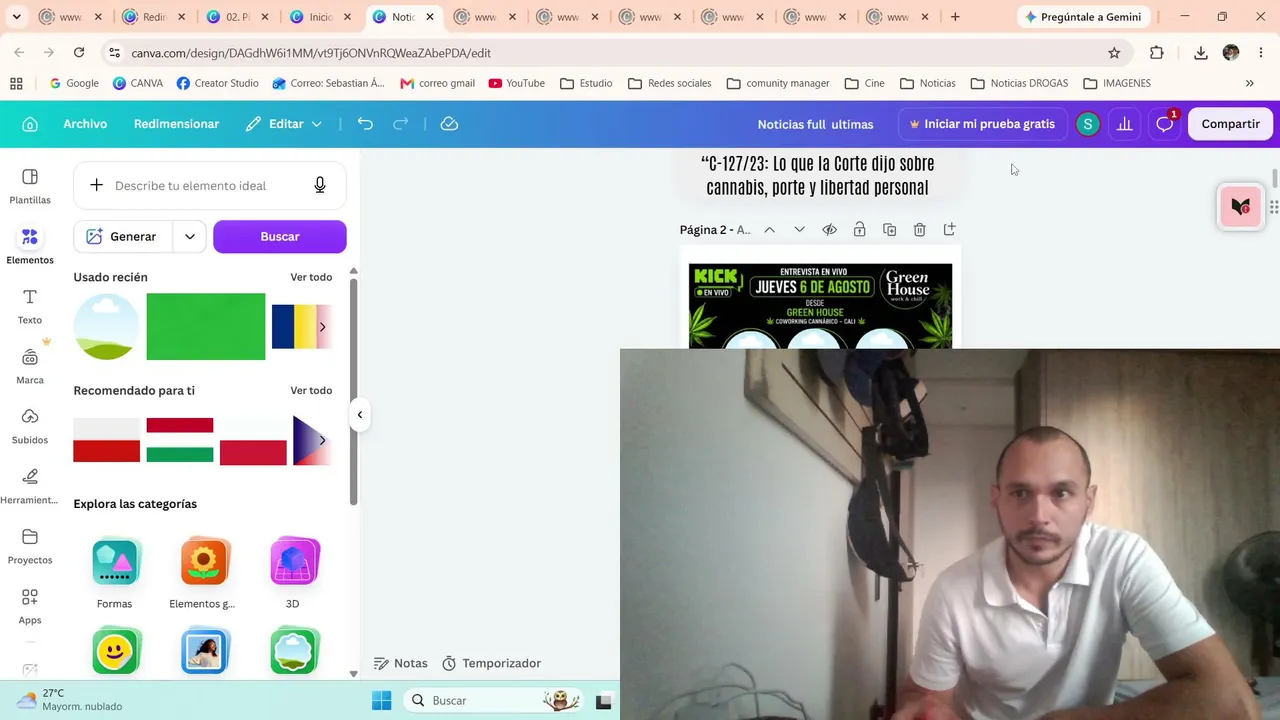Open the Proyectos sidebar panel
Viewport: 1280px width, 720px height.
[x=30, y=546]
